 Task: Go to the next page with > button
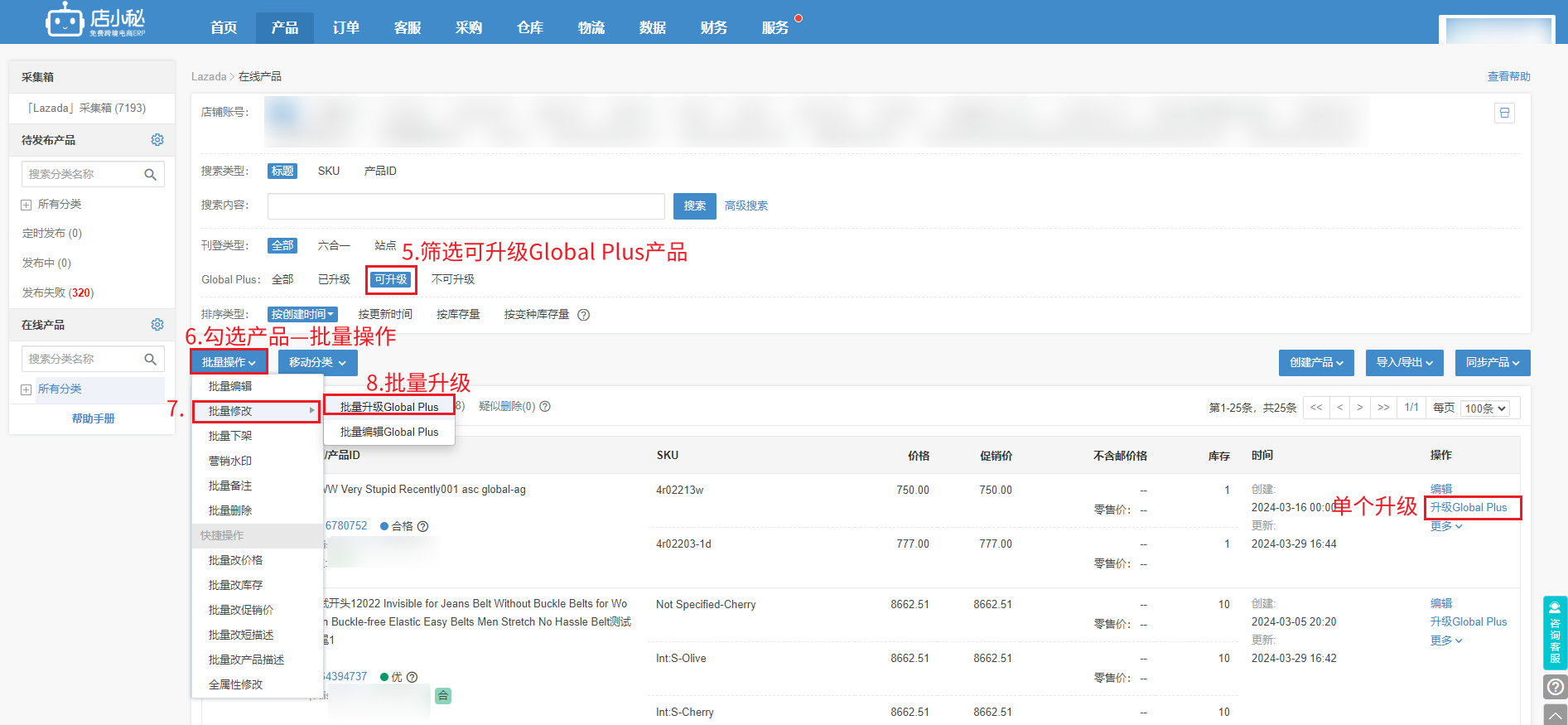1359,408
